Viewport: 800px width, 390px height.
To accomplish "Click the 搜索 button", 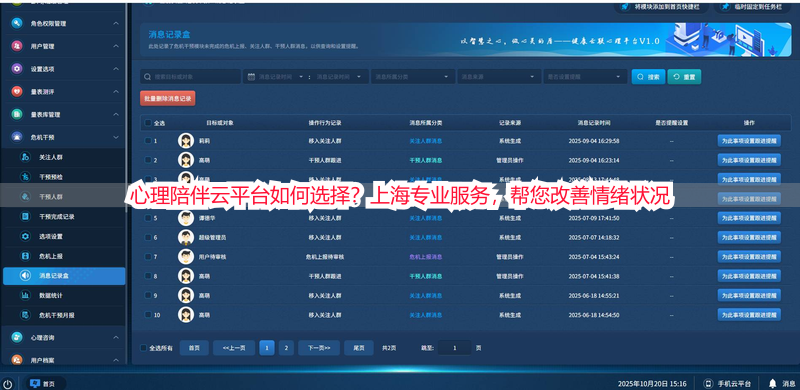I will [x=648, y=77].
